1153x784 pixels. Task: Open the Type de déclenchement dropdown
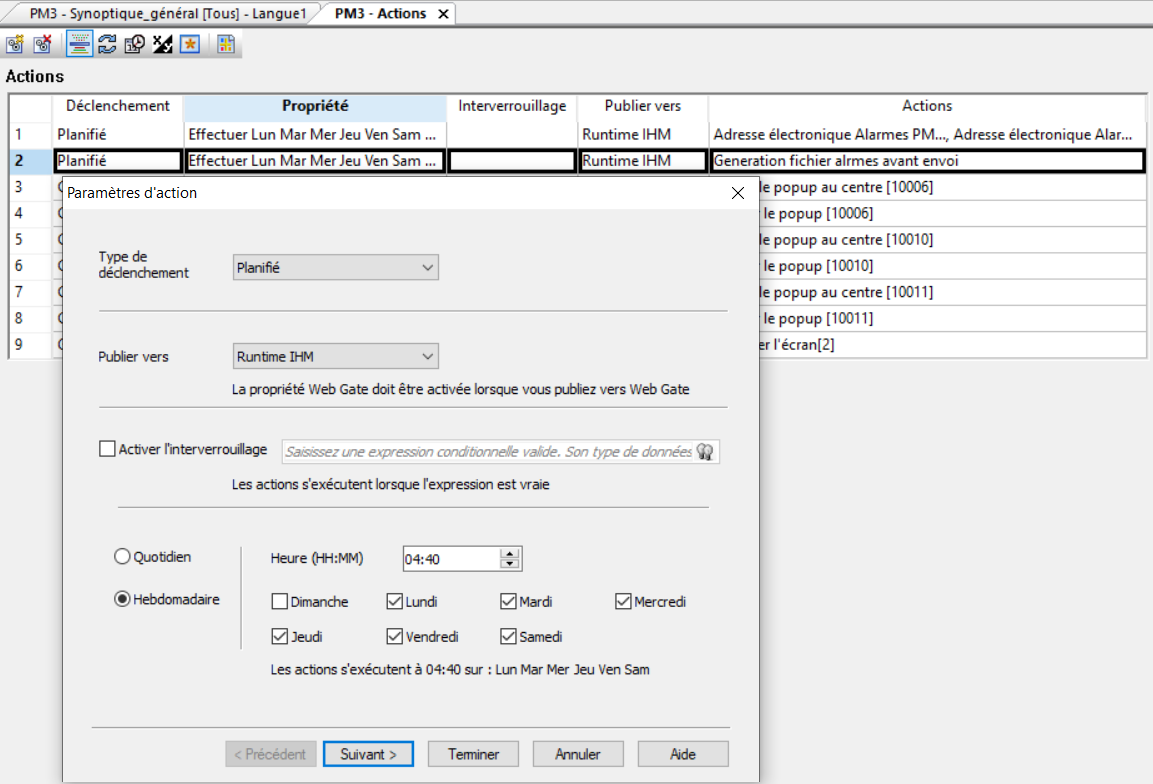[x=335, y=268]
